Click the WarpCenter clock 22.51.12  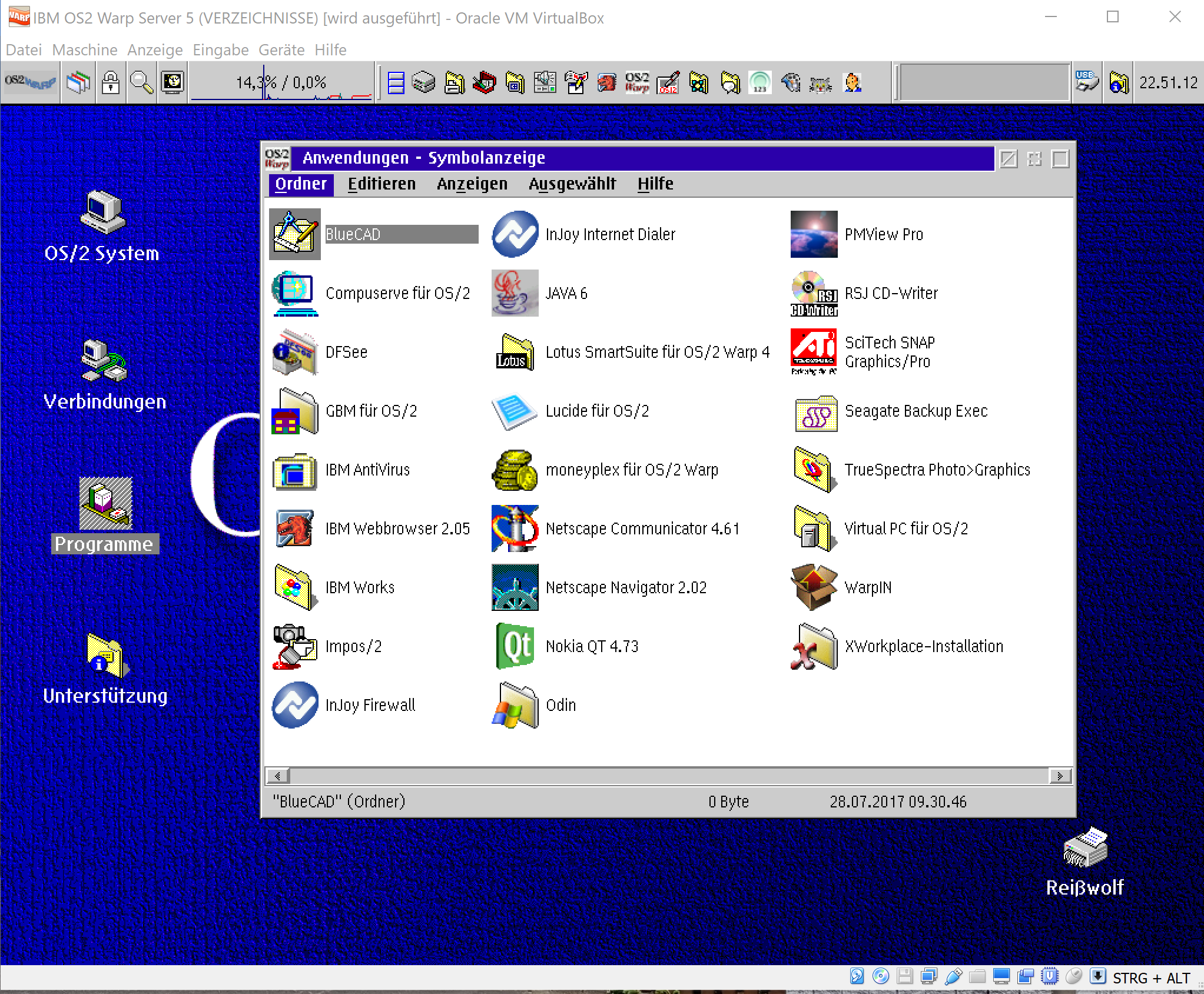(1168, 83)
